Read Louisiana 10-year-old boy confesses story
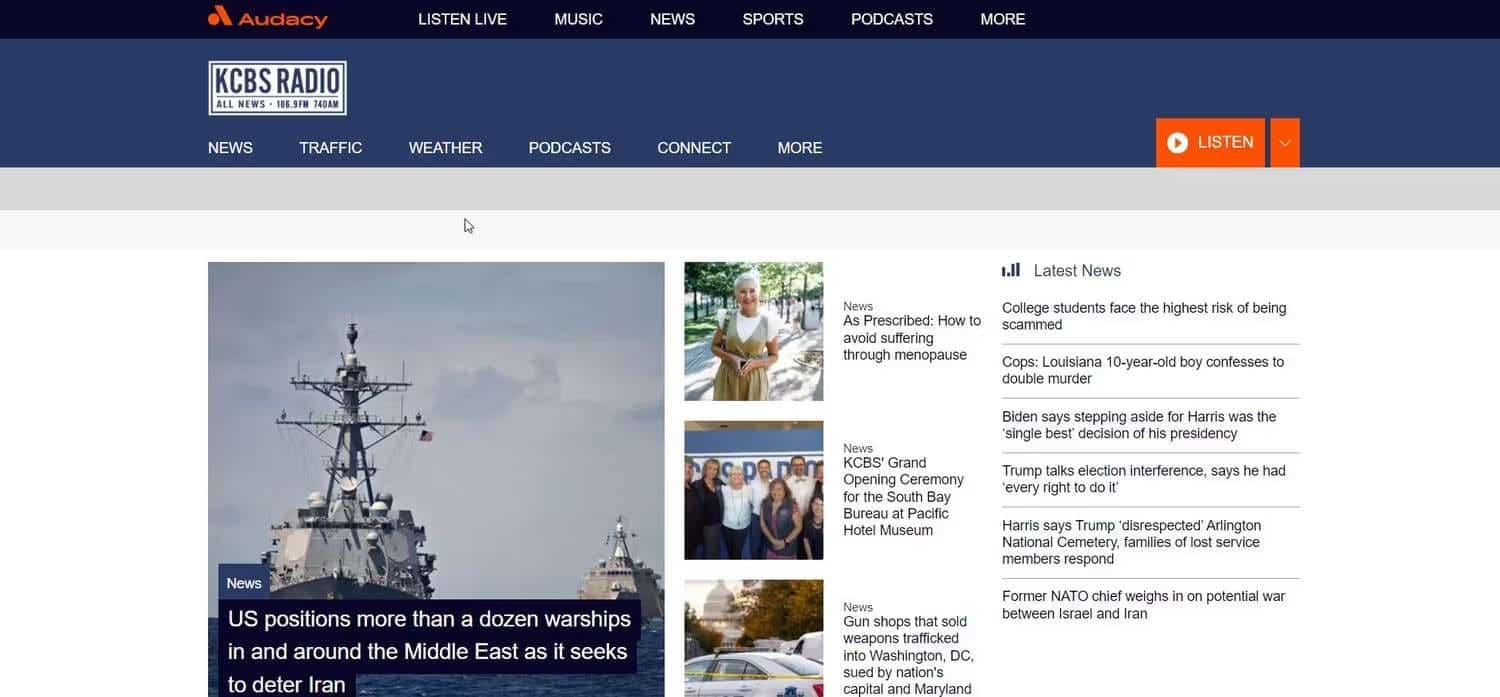The height and width of the screenshot is (697, 1500). [1142, 370]
